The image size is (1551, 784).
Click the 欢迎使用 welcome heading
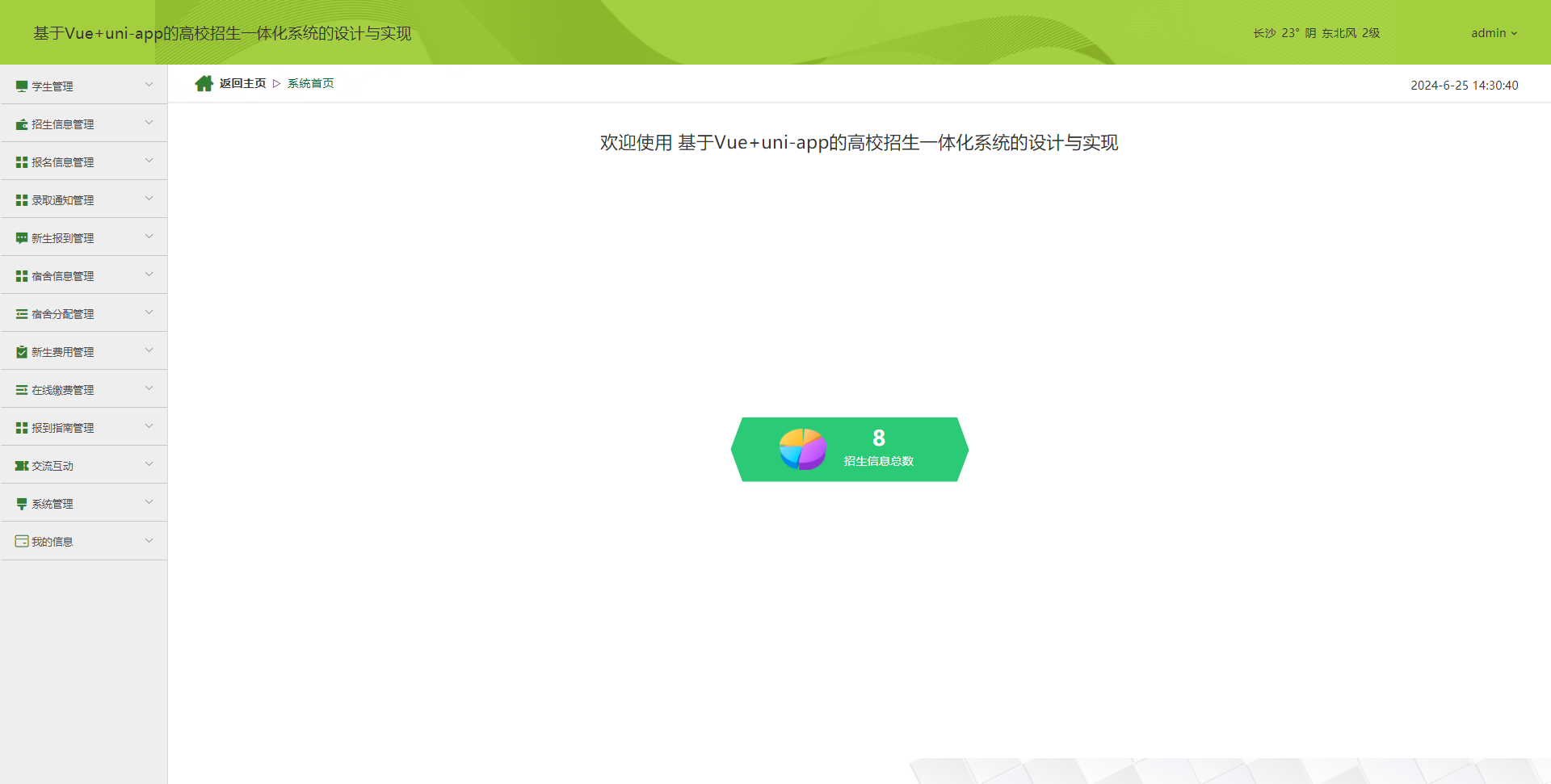[859, 143]
